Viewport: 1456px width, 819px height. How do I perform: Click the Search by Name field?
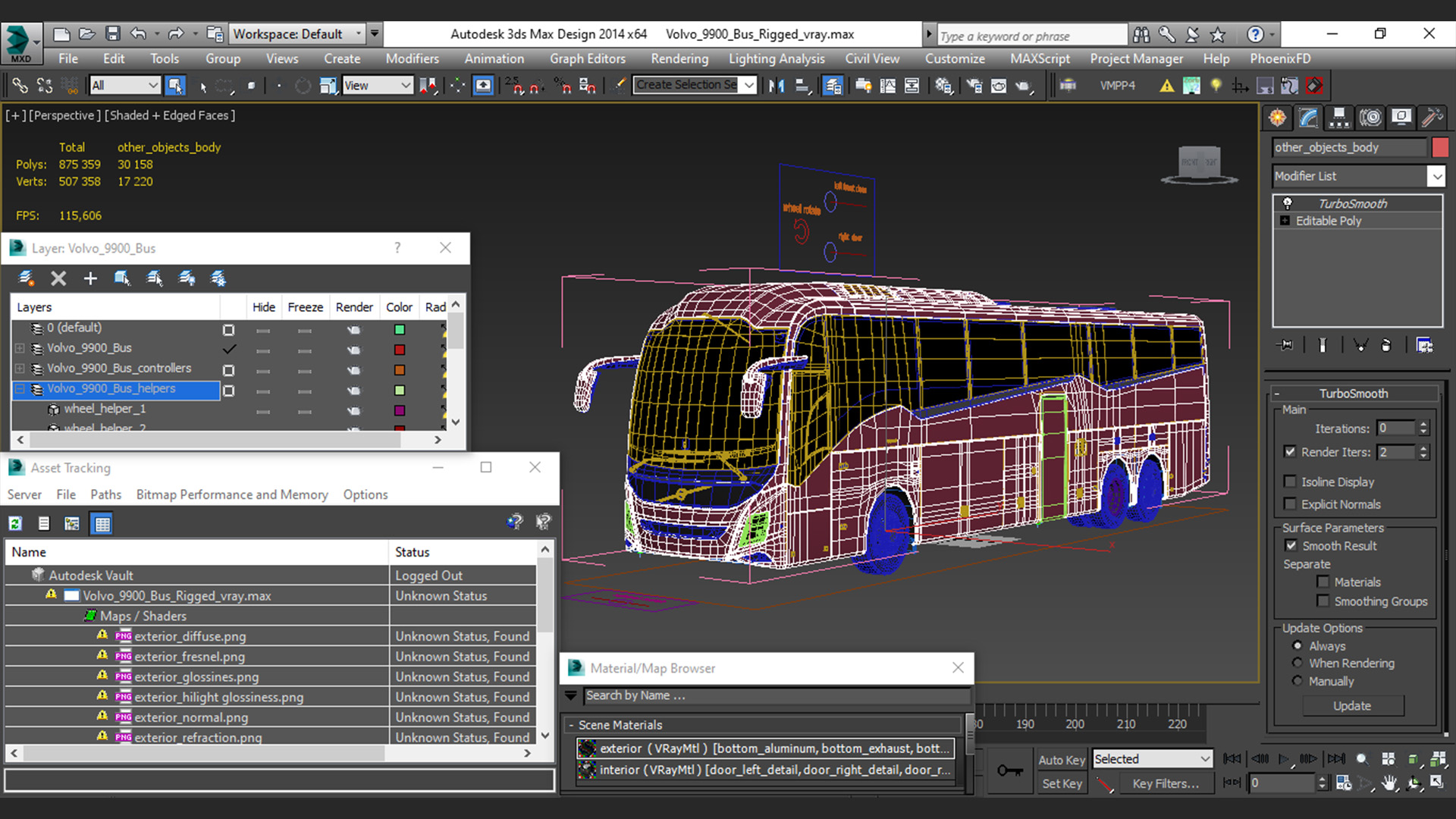[x=776, y=695]
